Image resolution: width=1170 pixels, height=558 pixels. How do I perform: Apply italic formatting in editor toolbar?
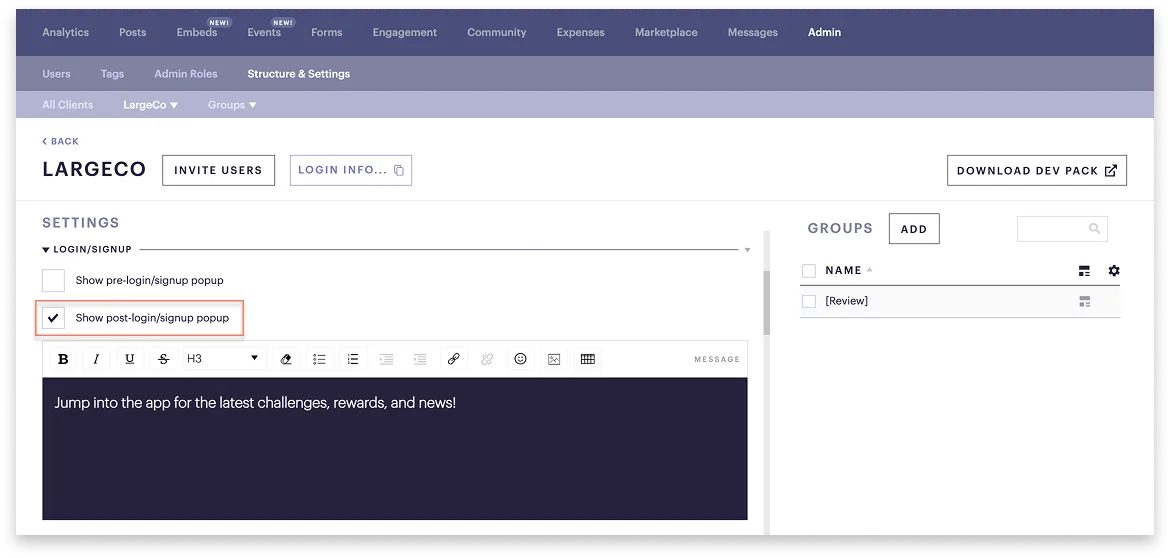click(x=96, y=359)
